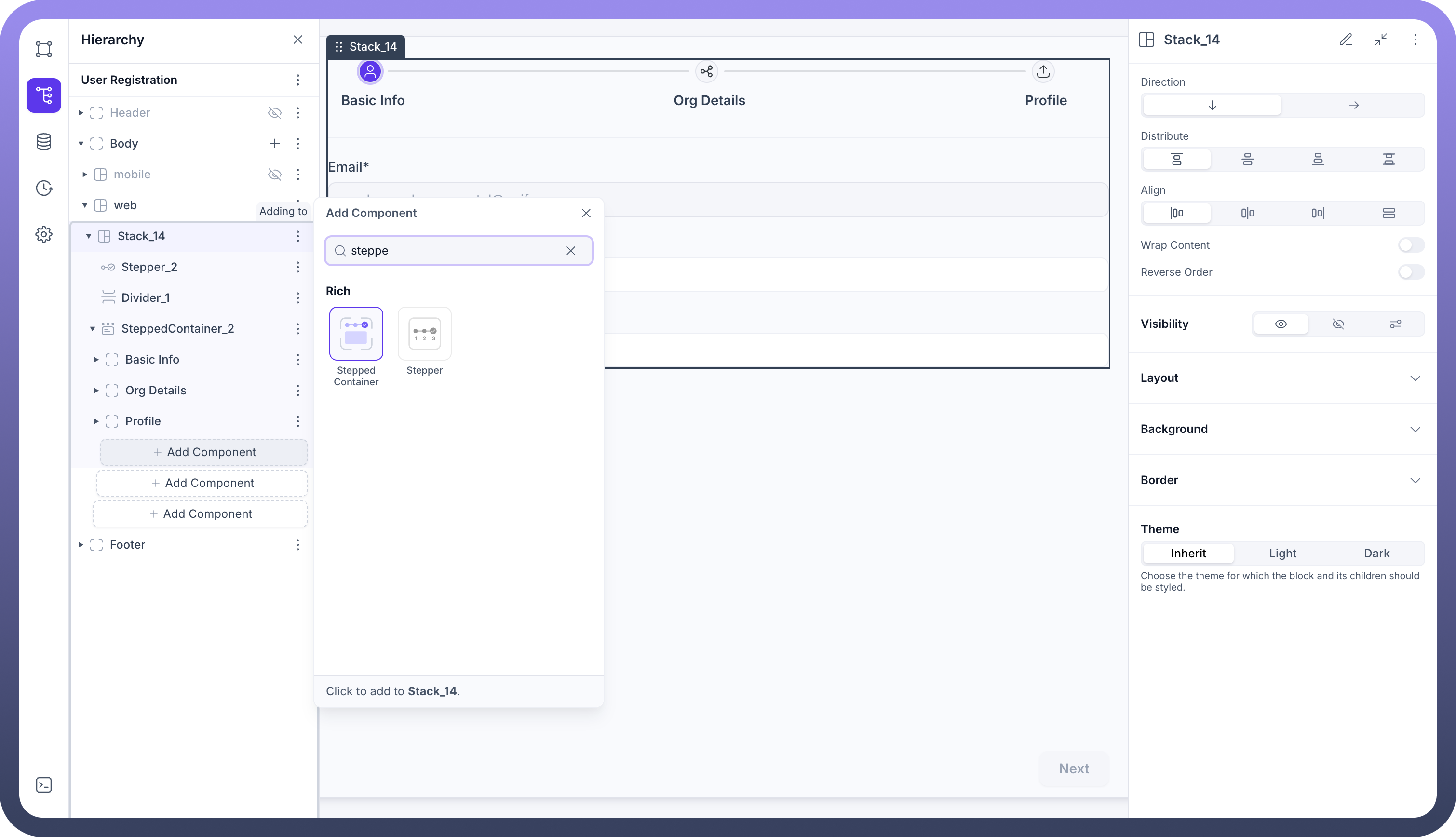Image resolution: width=1456 pixels, height=837 pixels.
Task: Toggle Wrap Content switch
Action: tap(1411, 245)
